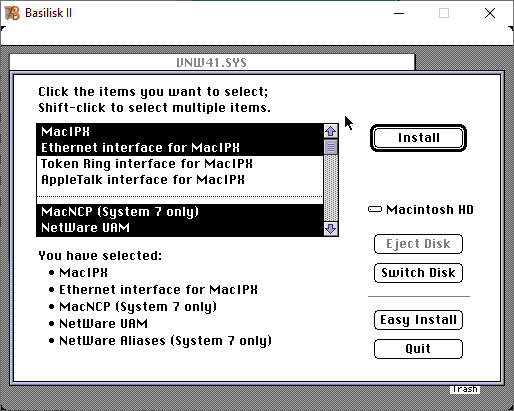Click the Basilisk II app icon
514x411 pixels.
tap(12, 13)
